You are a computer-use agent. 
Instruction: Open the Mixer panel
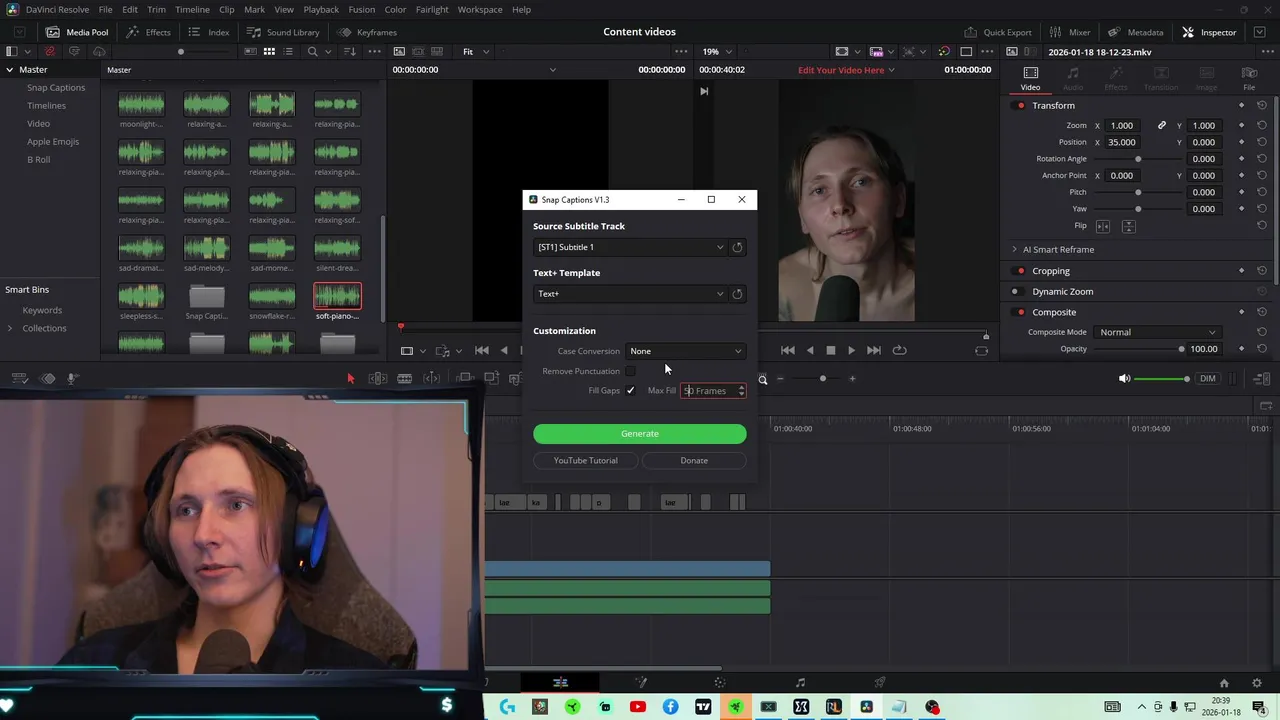1068,32
